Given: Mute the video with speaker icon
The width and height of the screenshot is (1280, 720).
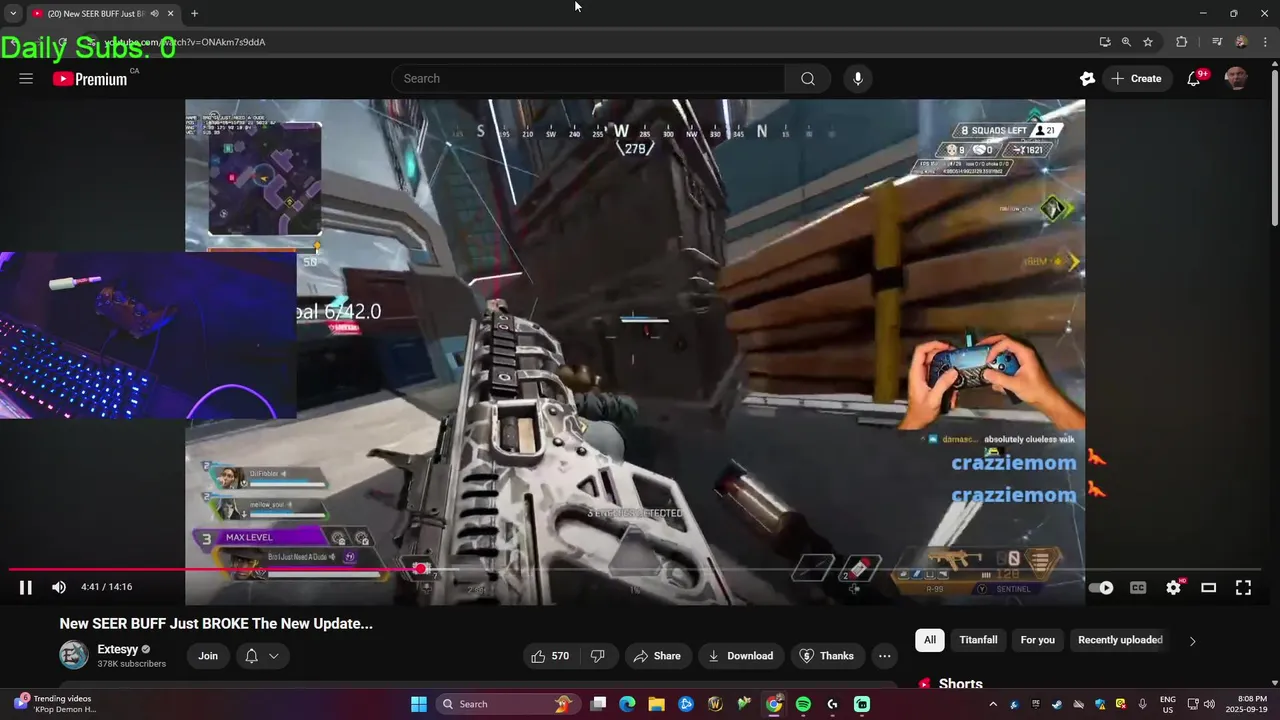Looking at the screenshot, I should 59,588.
